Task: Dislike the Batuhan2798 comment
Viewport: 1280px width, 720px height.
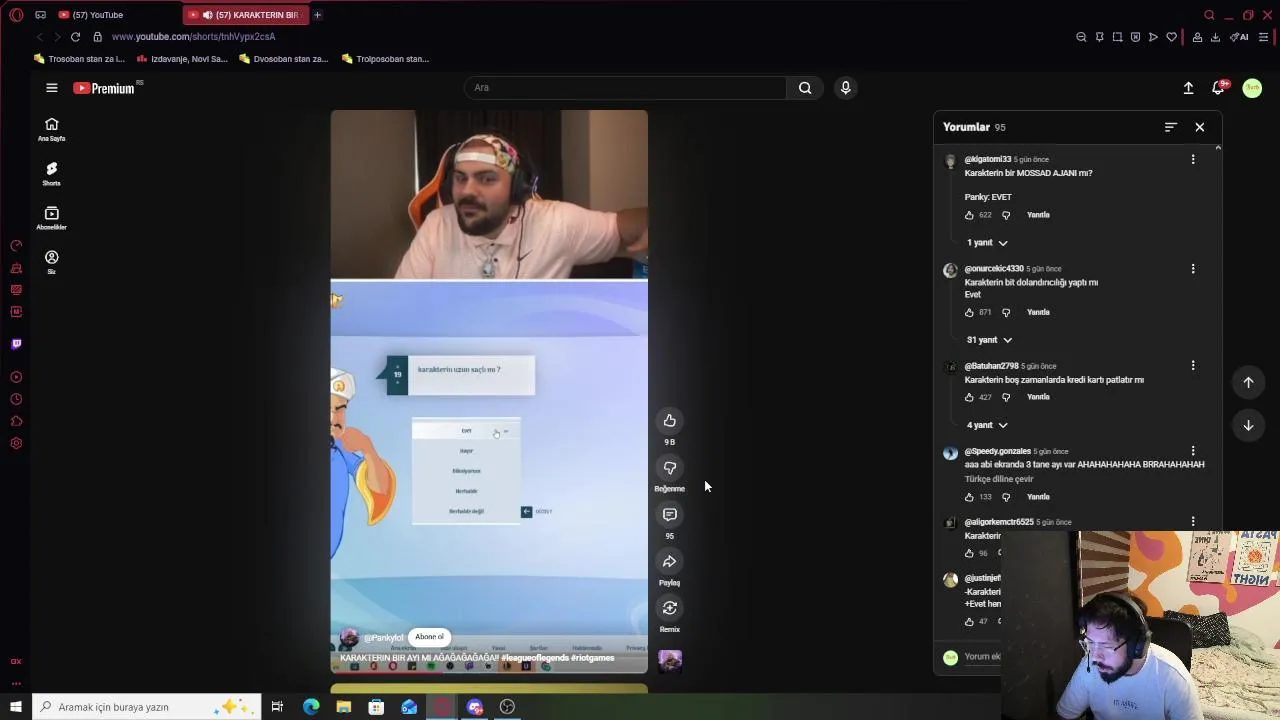Action: (1006, 397)
